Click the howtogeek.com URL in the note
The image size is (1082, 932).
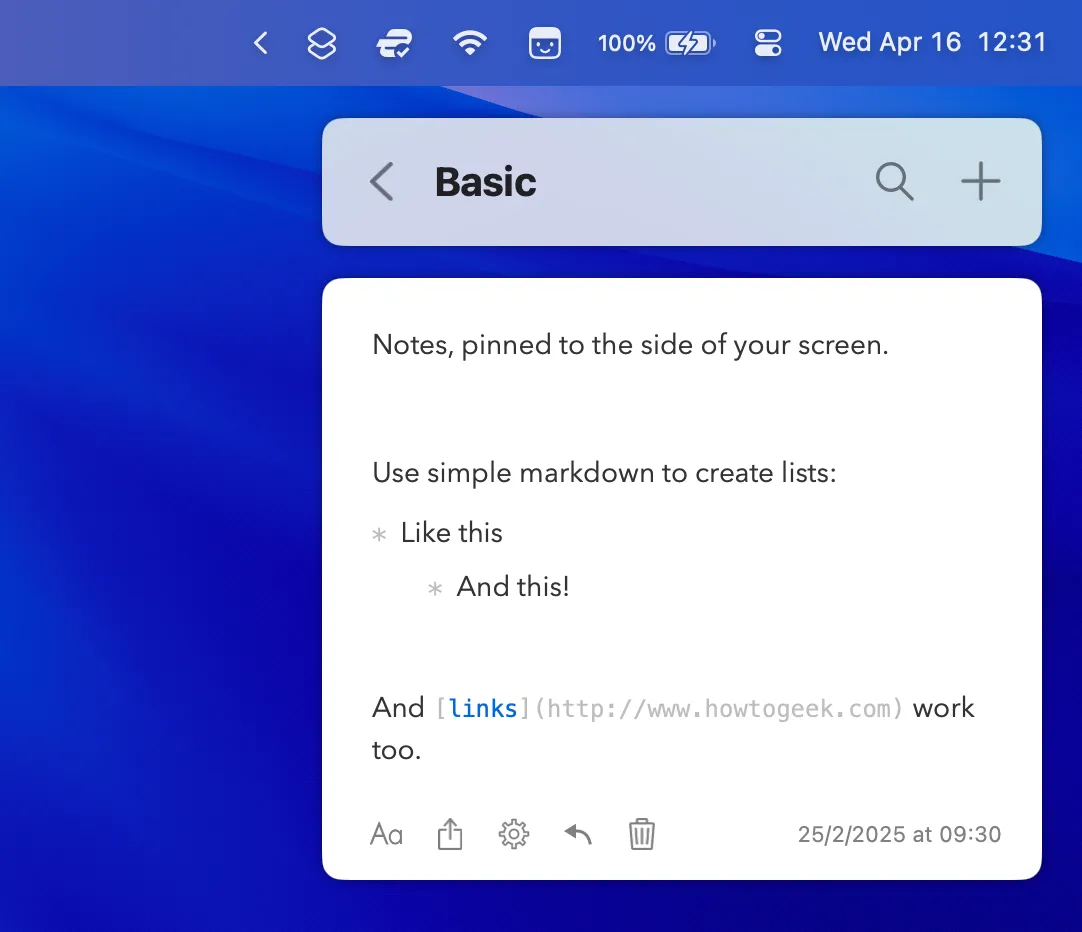point(719,709)
